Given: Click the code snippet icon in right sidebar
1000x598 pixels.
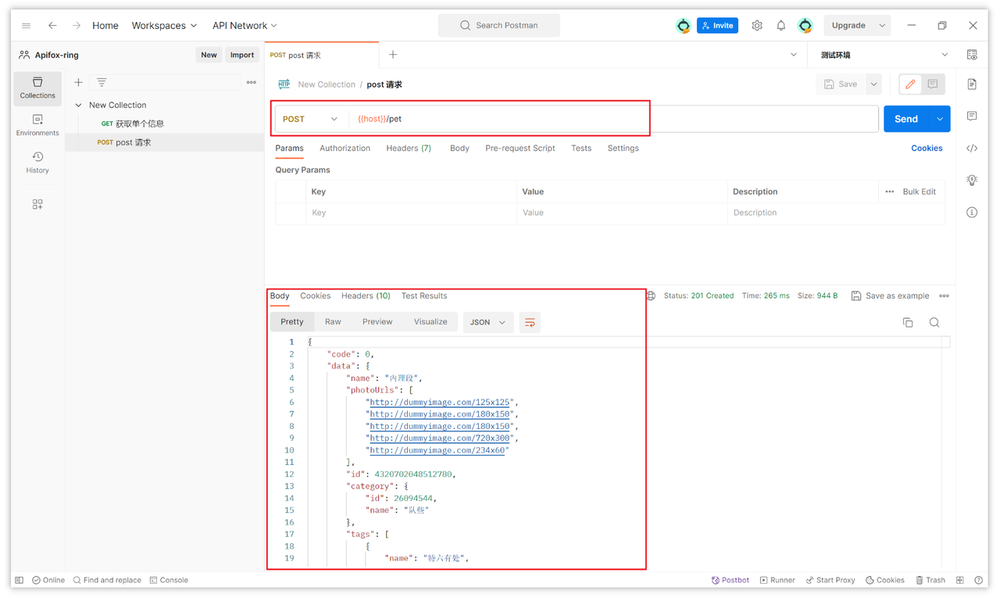Looking at the screenshot, I should coord(972,148).
